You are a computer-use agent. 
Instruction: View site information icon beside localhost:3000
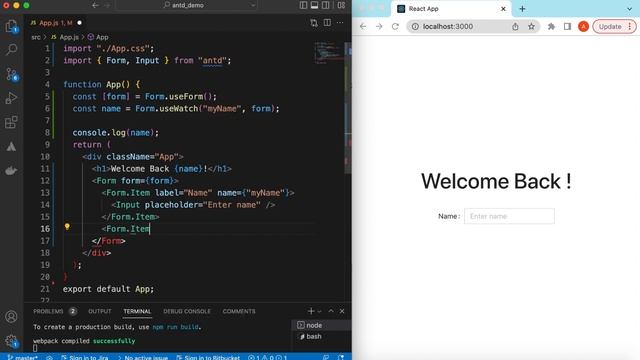tap(415, 27)
